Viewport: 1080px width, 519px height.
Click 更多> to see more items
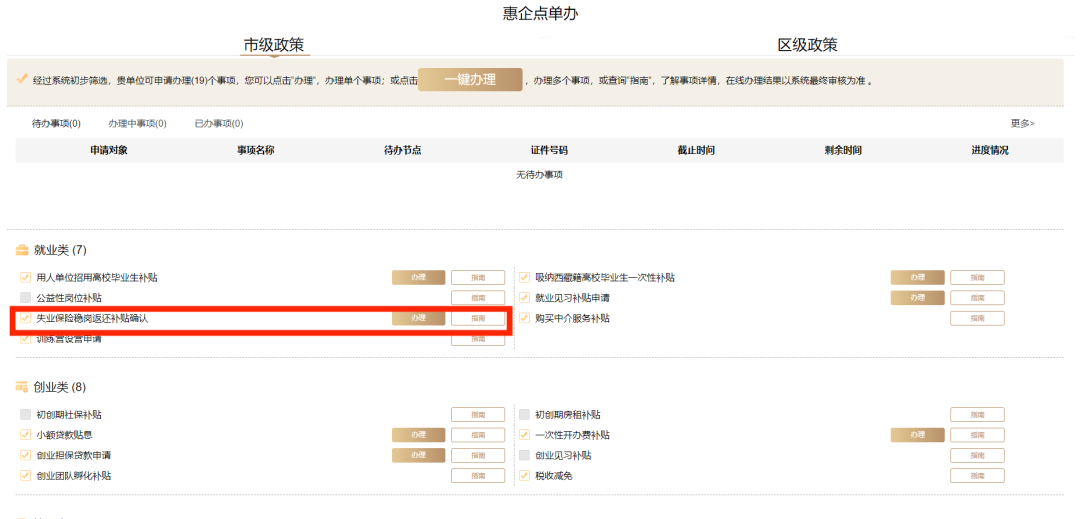(x=1022, y=124)
